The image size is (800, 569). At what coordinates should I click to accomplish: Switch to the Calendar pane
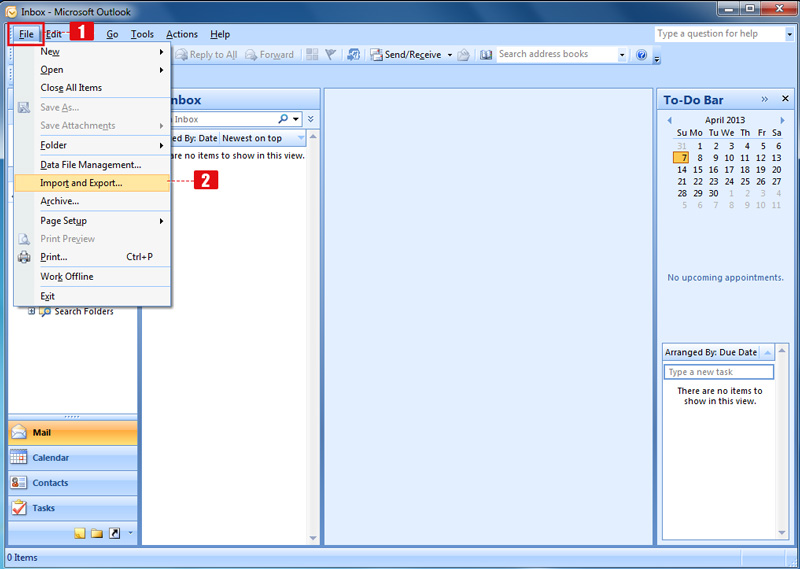click(x=72, y=458)
